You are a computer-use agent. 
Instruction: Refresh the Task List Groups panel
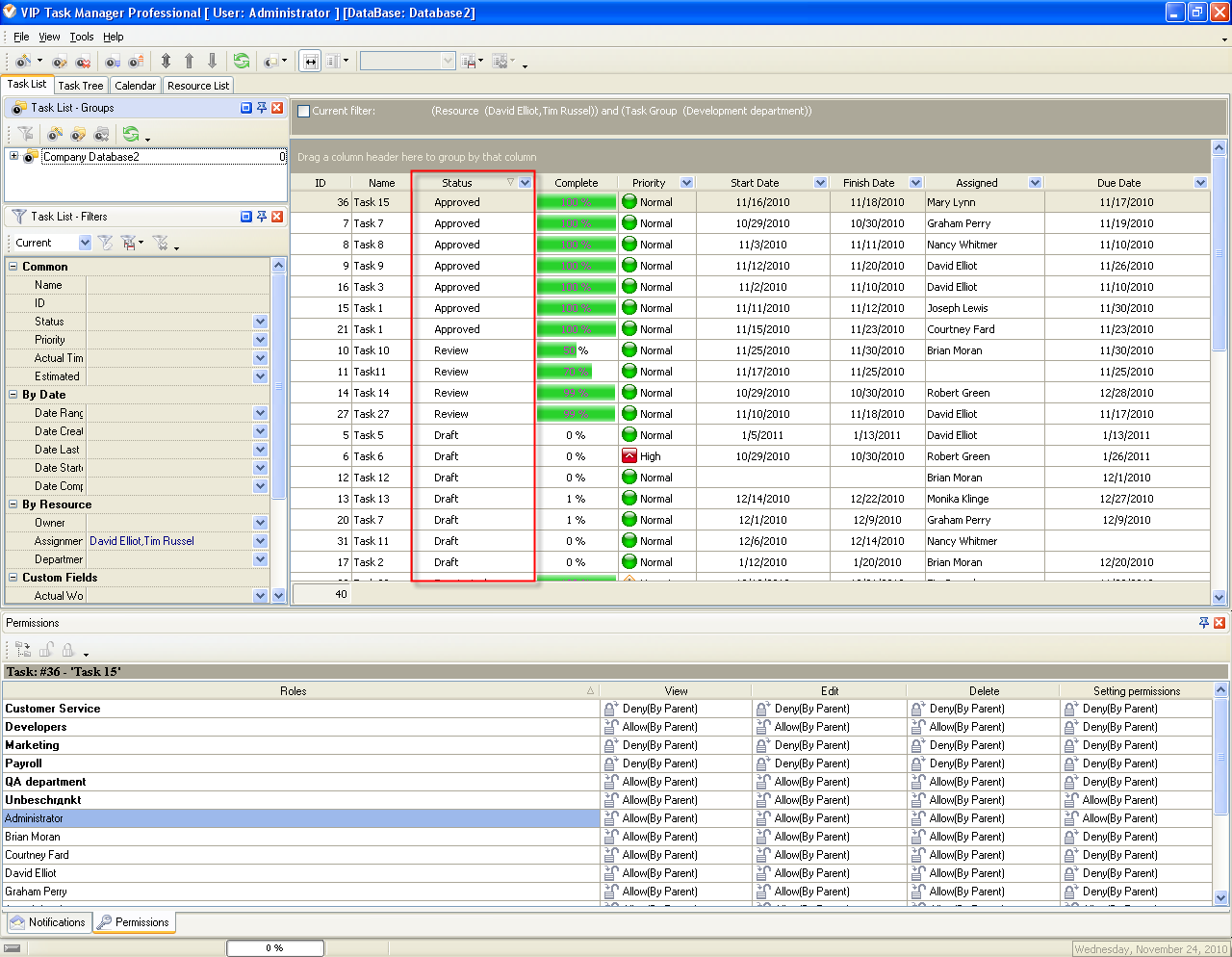[130, 135]
